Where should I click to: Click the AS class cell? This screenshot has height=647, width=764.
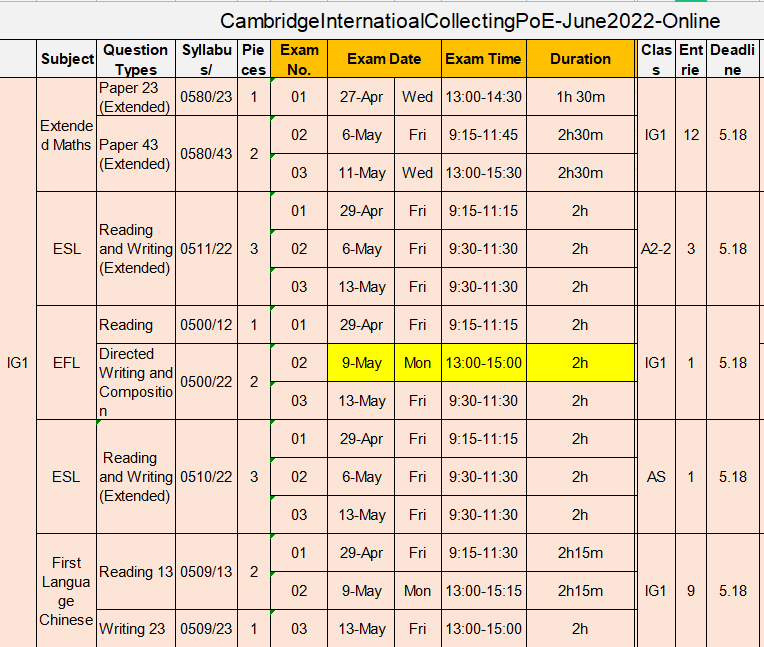pyautogui.click(x=656, y=477)
